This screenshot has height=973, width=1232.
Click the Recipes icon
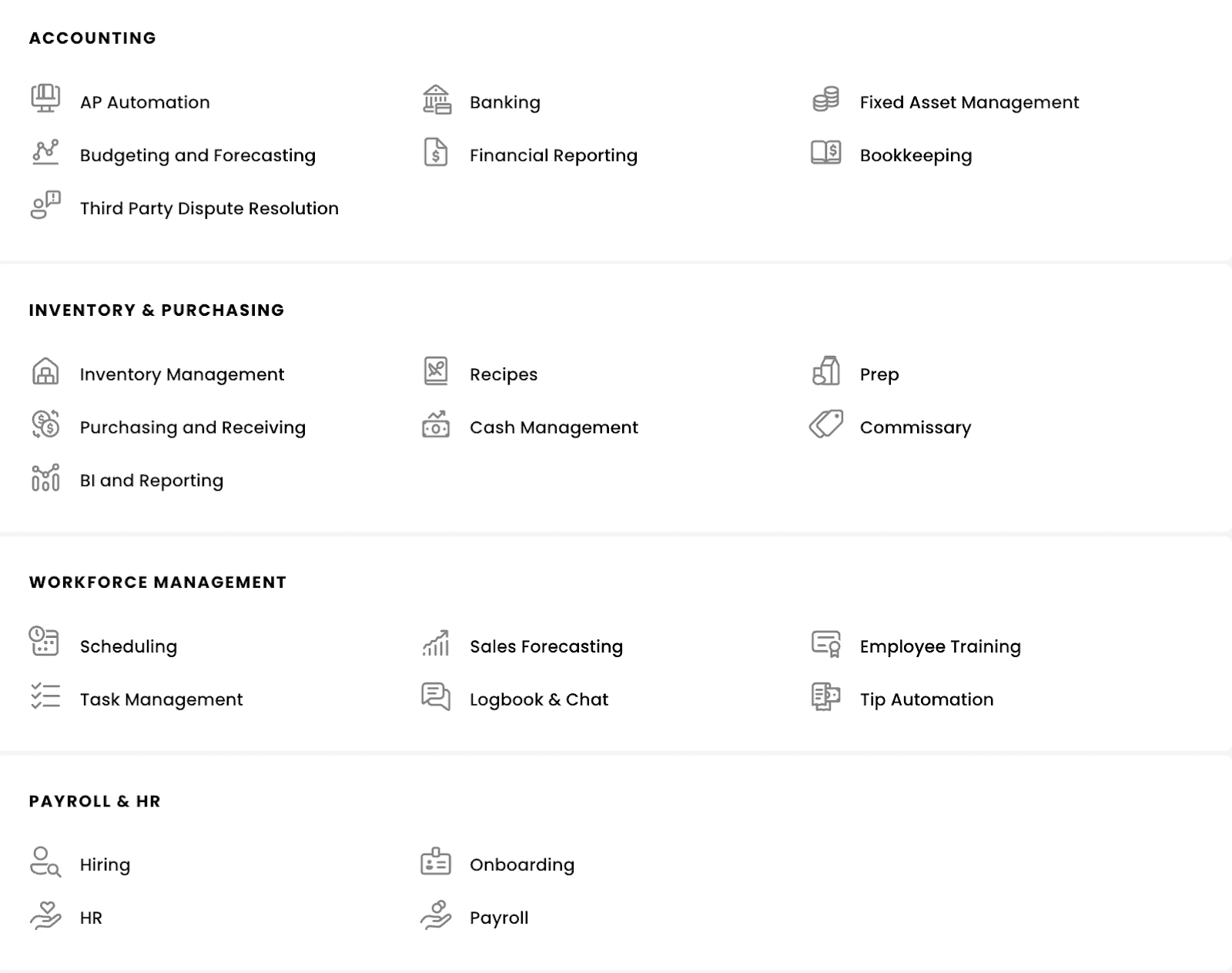(436, 371)
